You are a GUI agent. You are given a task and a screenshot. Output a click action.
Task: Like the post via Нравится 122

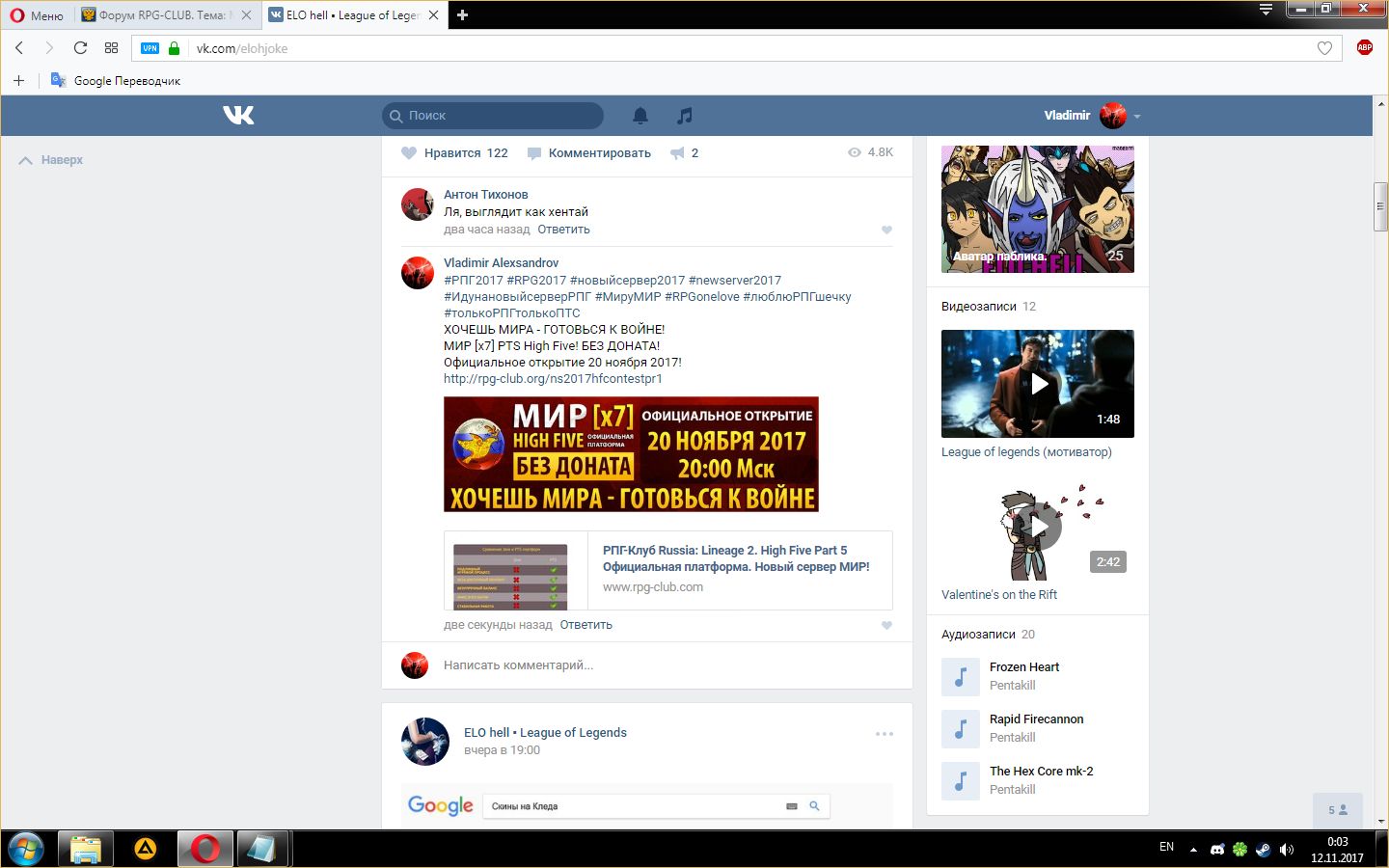[454, 152]
